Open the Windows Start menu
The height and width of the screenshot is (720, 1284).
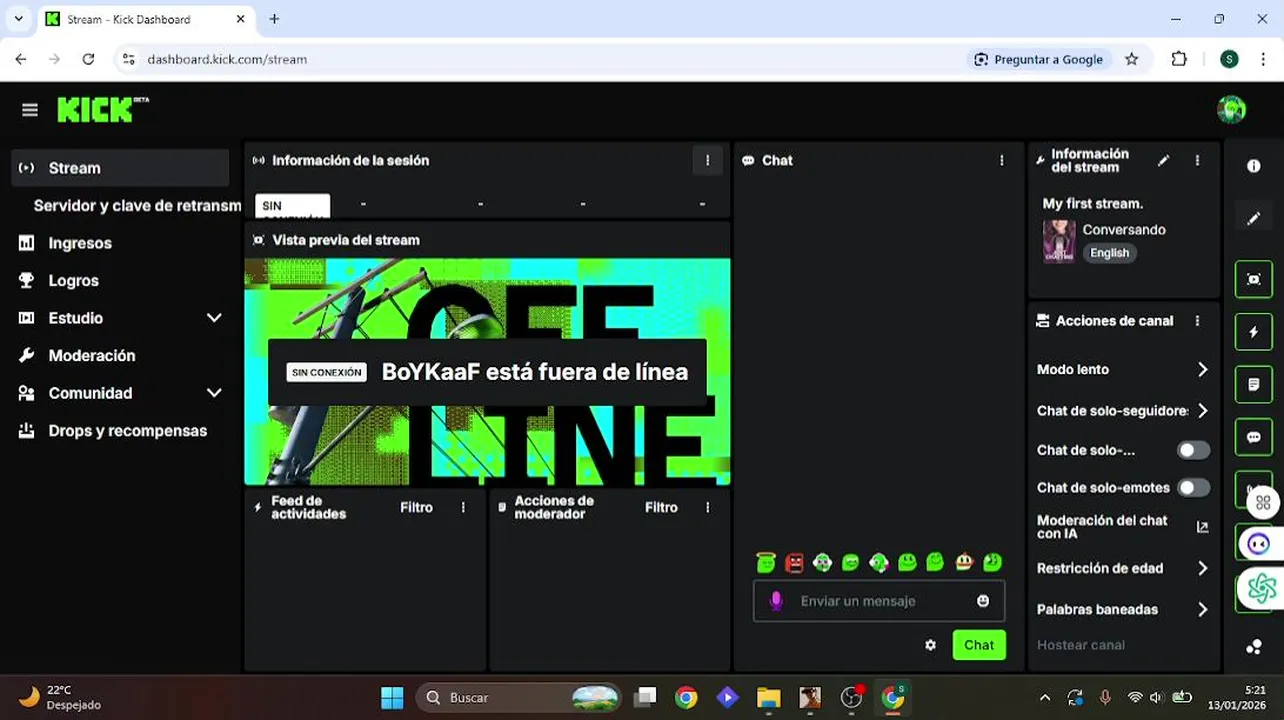(x=392, y=697)
